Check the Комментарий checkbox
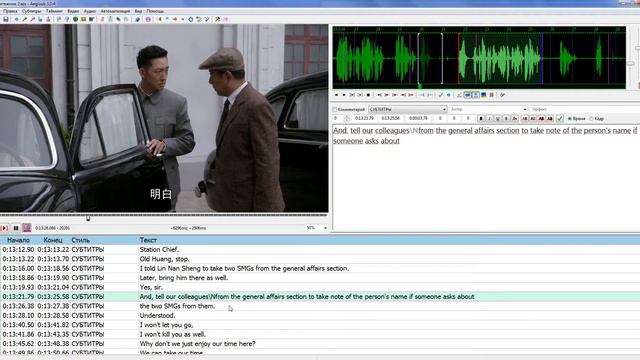Image resolution: width=640 pixels, height=360 pixels. click(x=335, y=109)
